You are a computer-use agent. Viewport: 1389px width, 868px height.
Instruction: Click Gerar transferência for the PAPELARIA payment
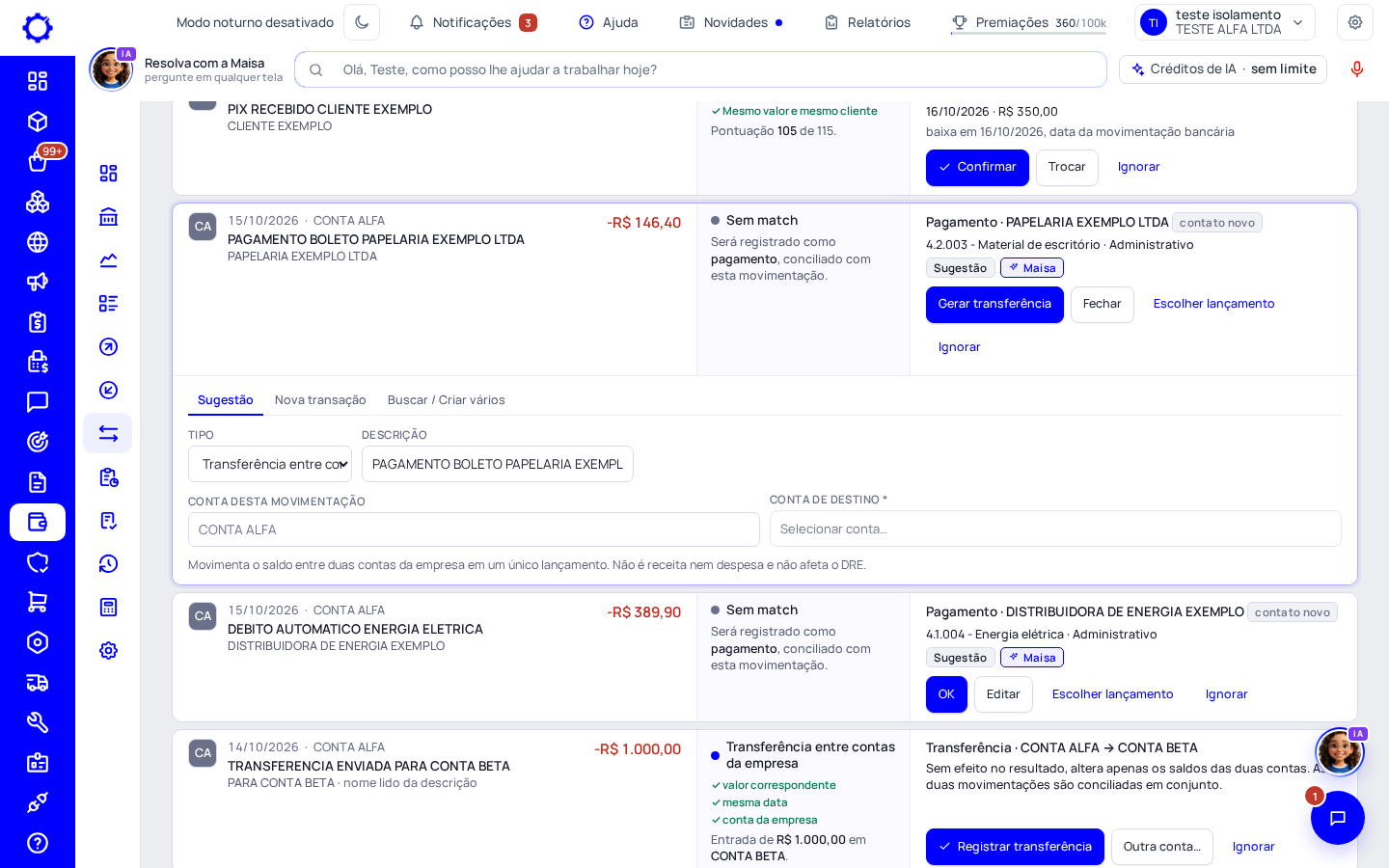(x=994, y=304)
